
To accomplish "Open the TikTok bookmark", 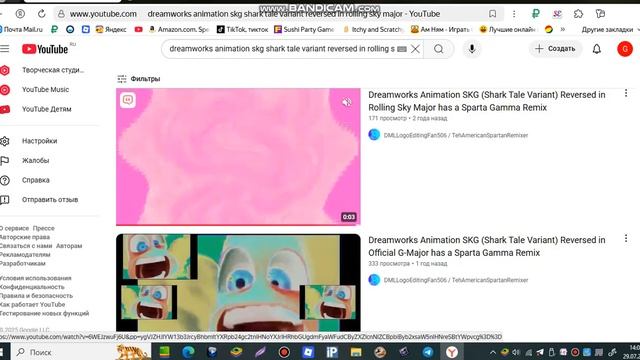I will (242, 29).
